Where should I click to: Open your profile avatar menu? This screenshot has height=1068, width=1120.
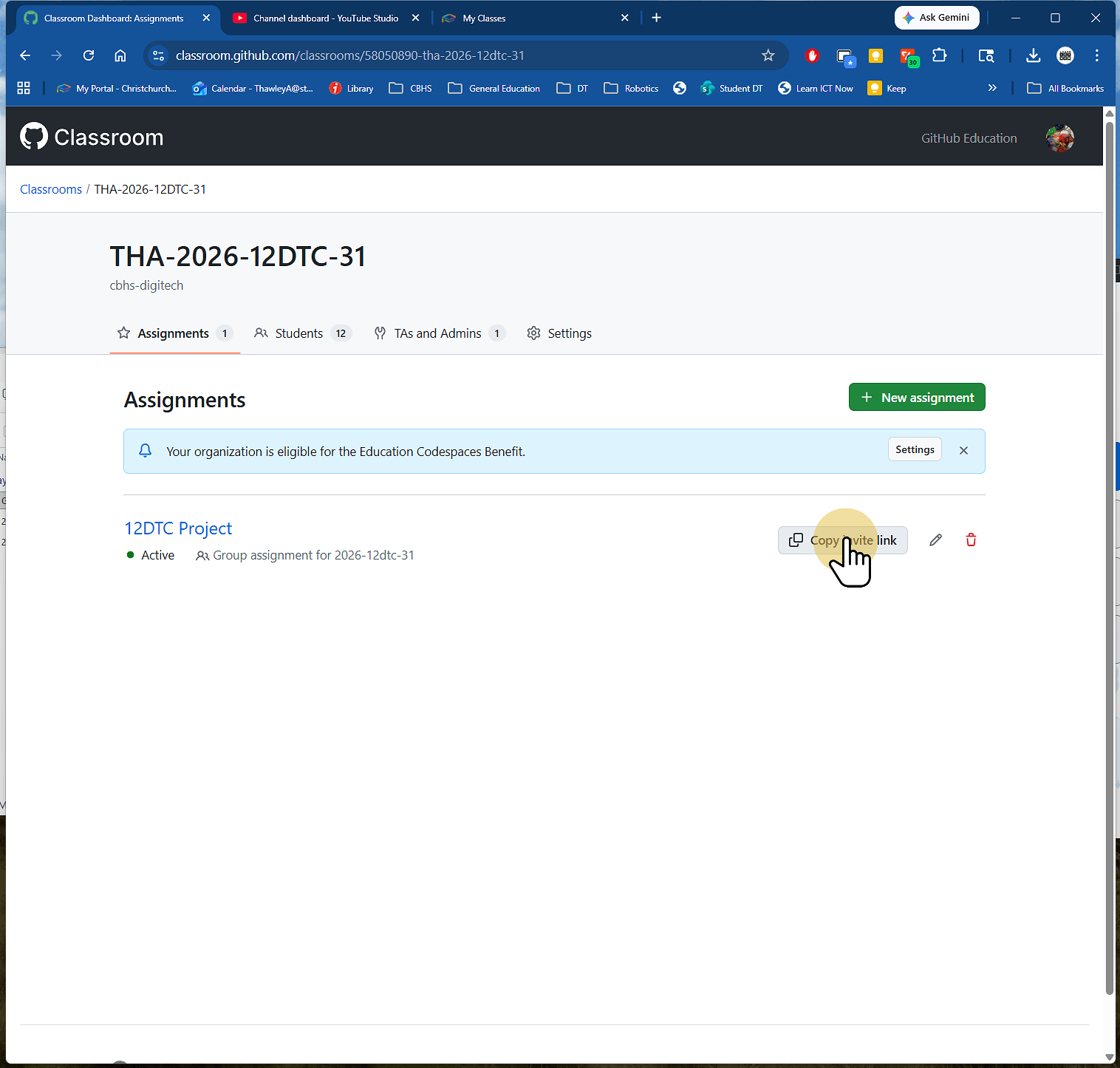[x=1059, y=138]
